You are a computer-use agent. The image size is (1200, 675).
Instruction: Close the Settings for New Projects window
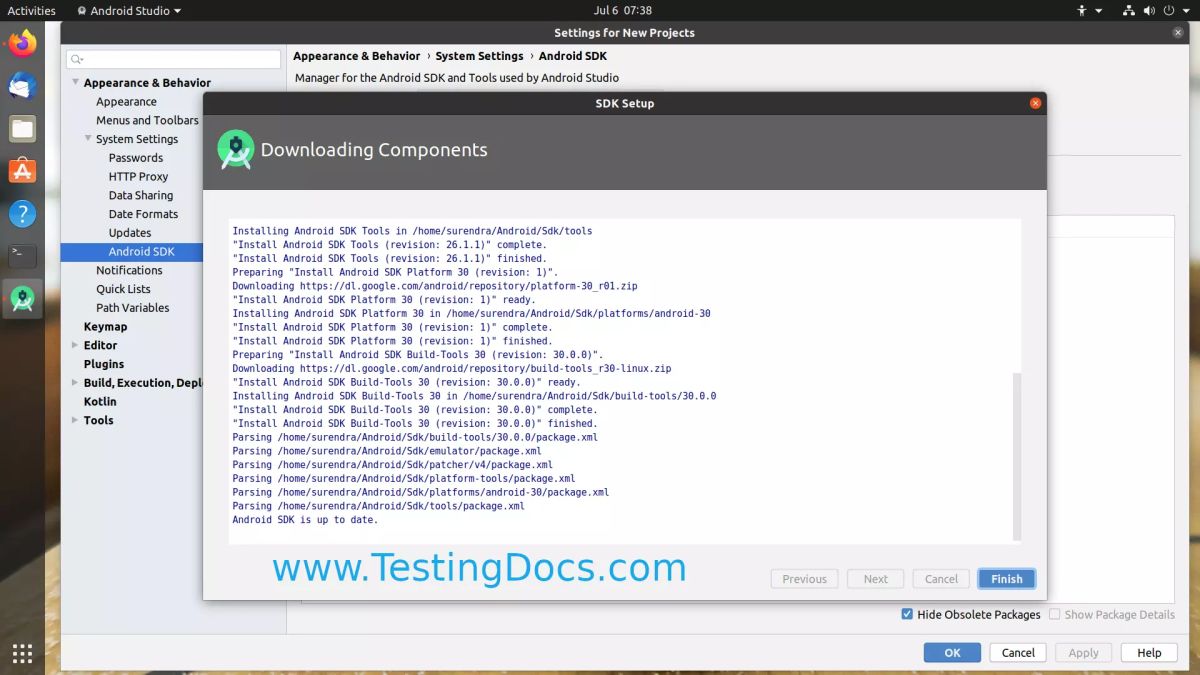(x=1178, y=33)
